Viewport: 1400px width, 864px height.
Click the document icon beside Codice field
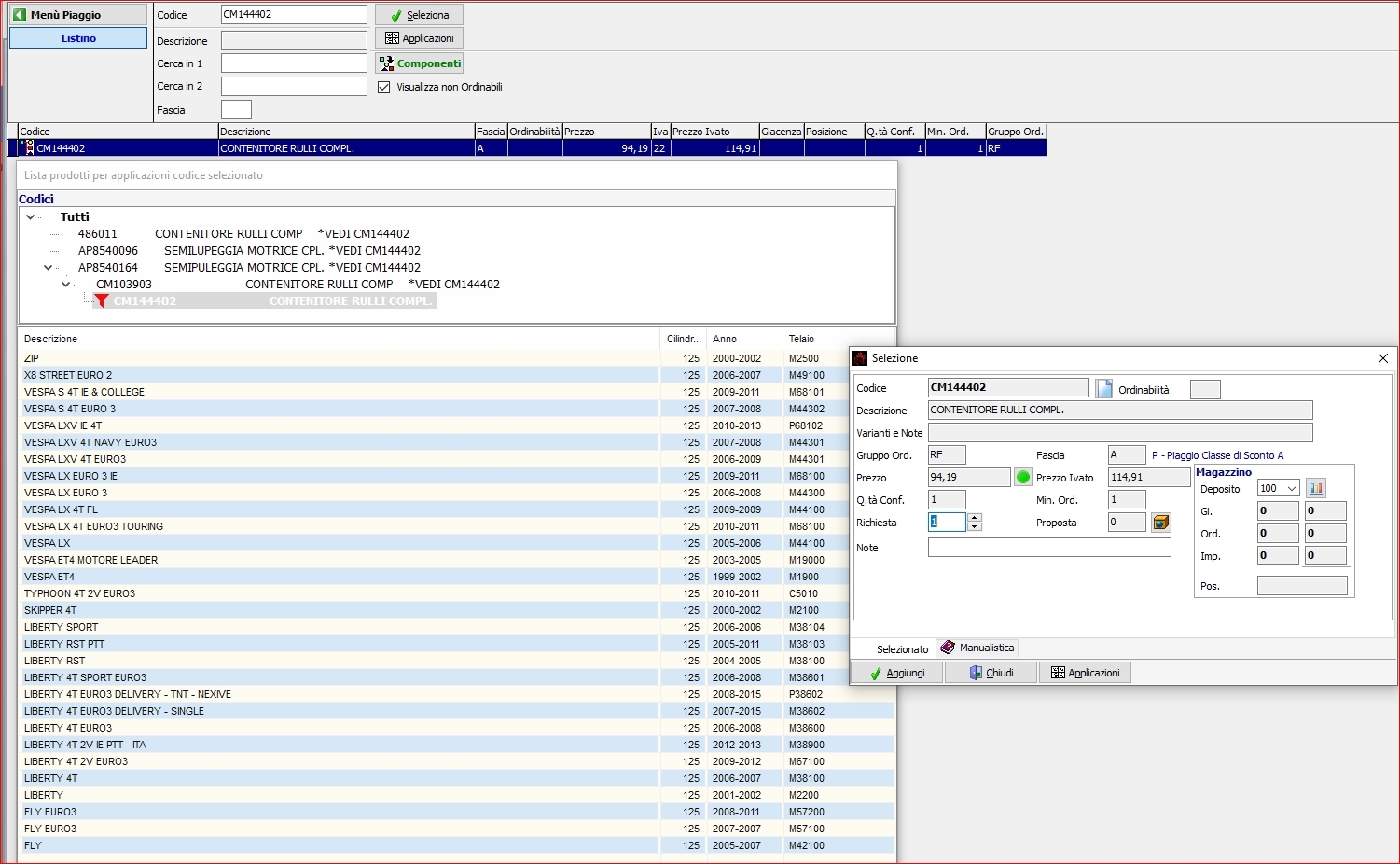tap(1103, 388)
